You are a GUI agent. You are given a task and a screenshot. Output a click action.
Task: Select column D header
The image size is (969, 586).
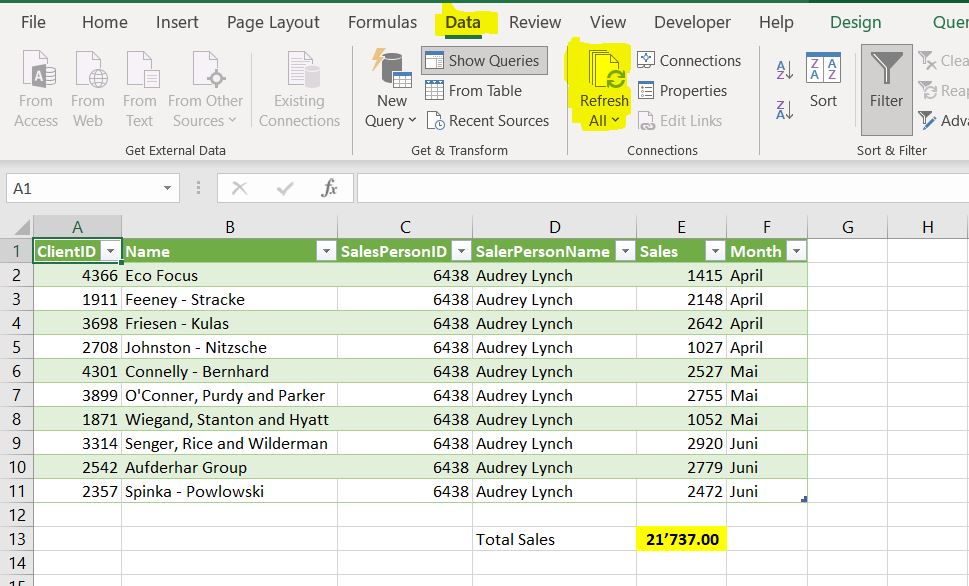(554, 227)
